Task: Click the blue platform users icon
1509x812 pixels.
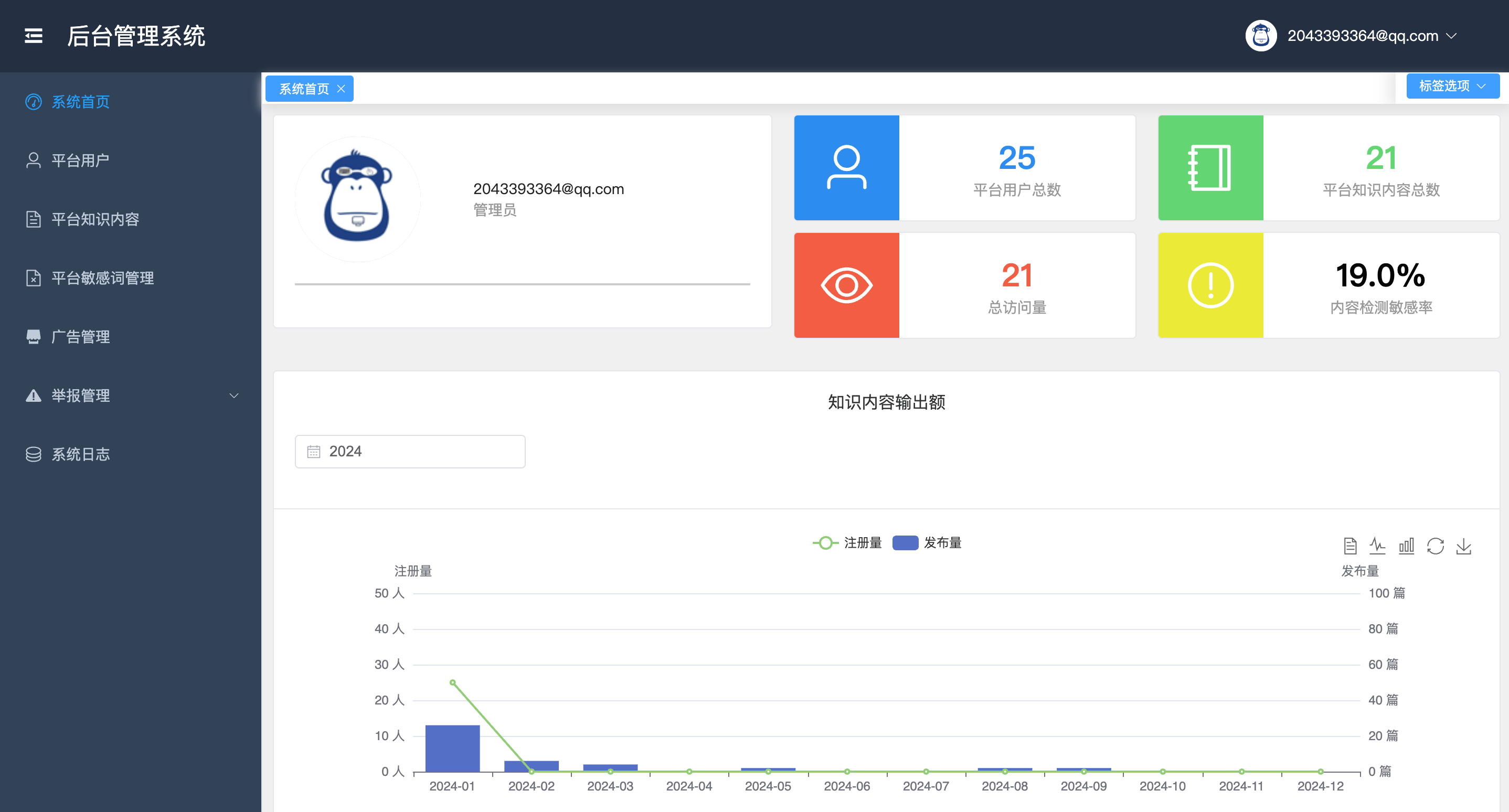Action: 846,167
